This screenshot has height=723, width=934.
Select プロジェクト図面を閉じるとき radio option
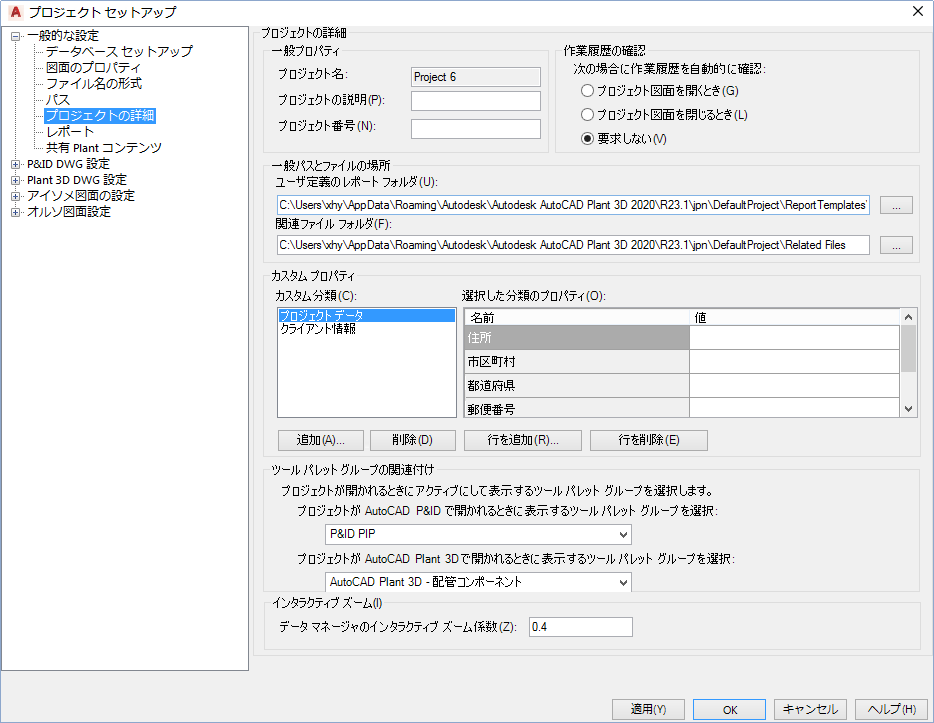tap(587, 115)
